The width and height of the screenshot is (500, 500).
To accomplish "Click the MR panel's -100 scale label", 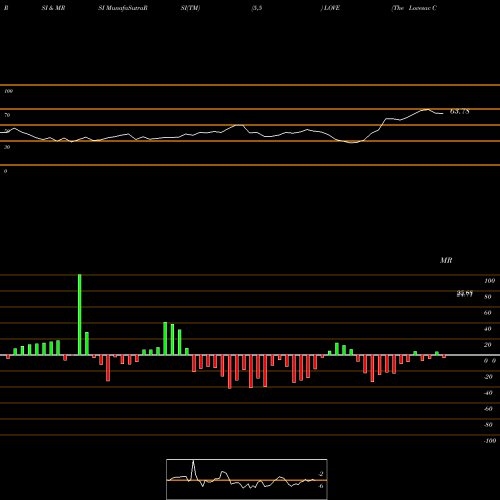I will (490, 441).
